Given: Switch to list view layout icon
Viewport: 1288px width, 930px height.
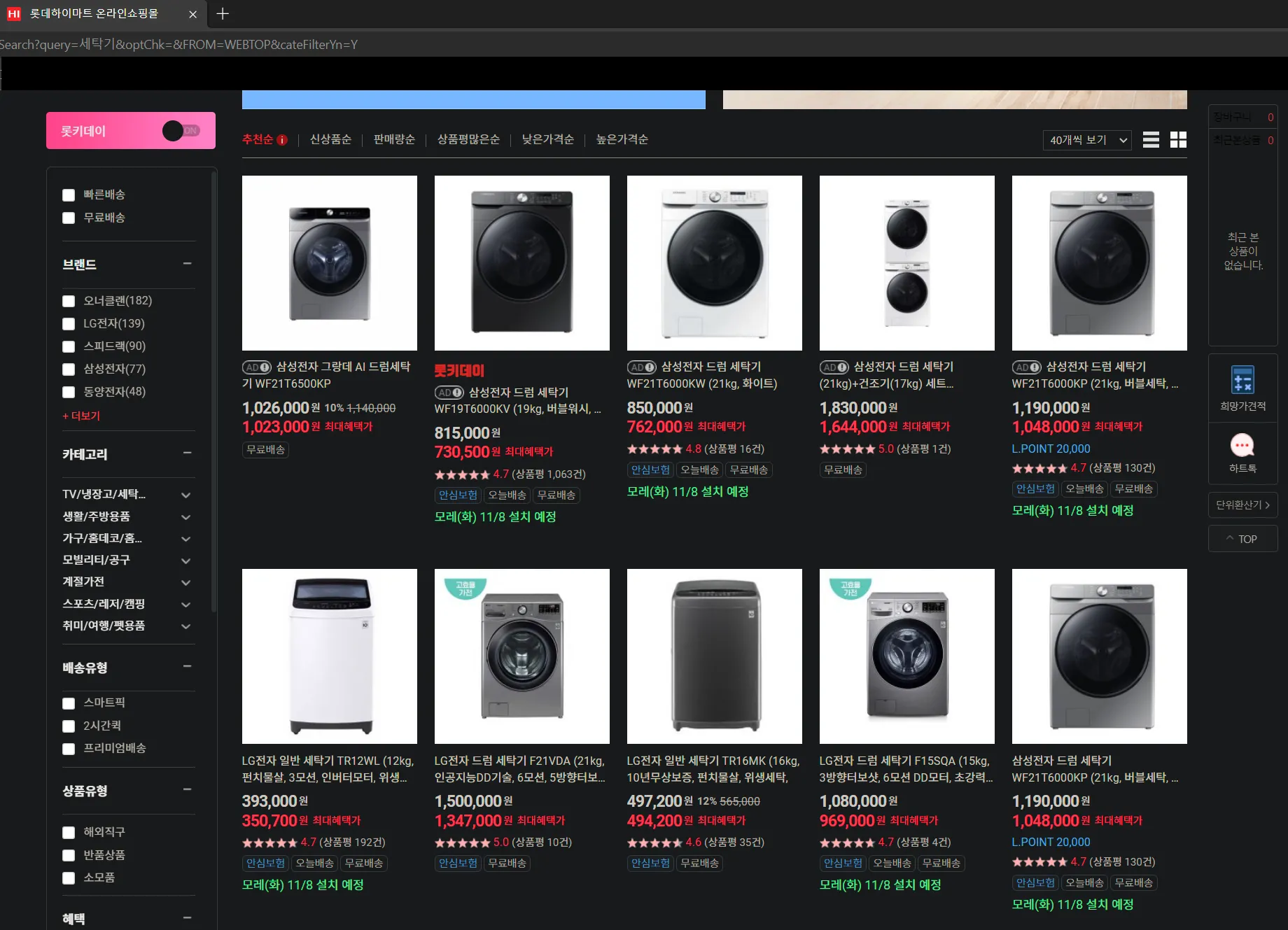Looking at the screenshot, I should pos(1151,140).
